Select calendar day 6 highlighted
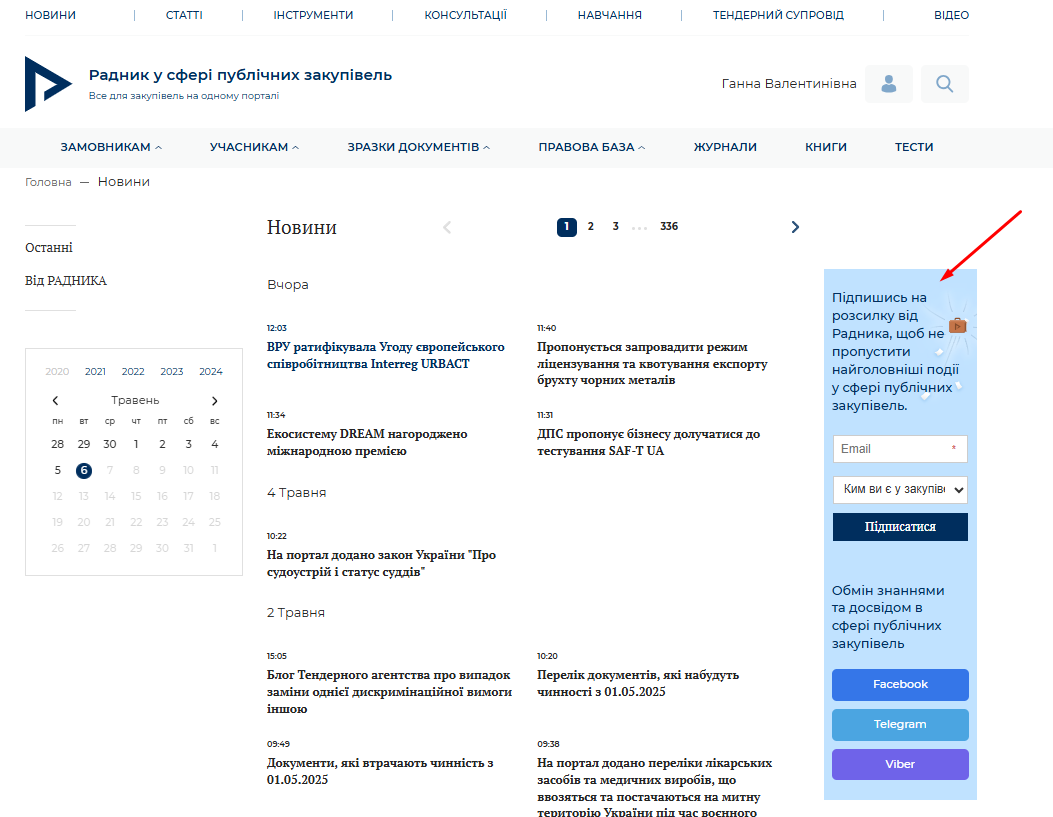This screenshot has width=1053, height=817. click(x=84, y=471)
